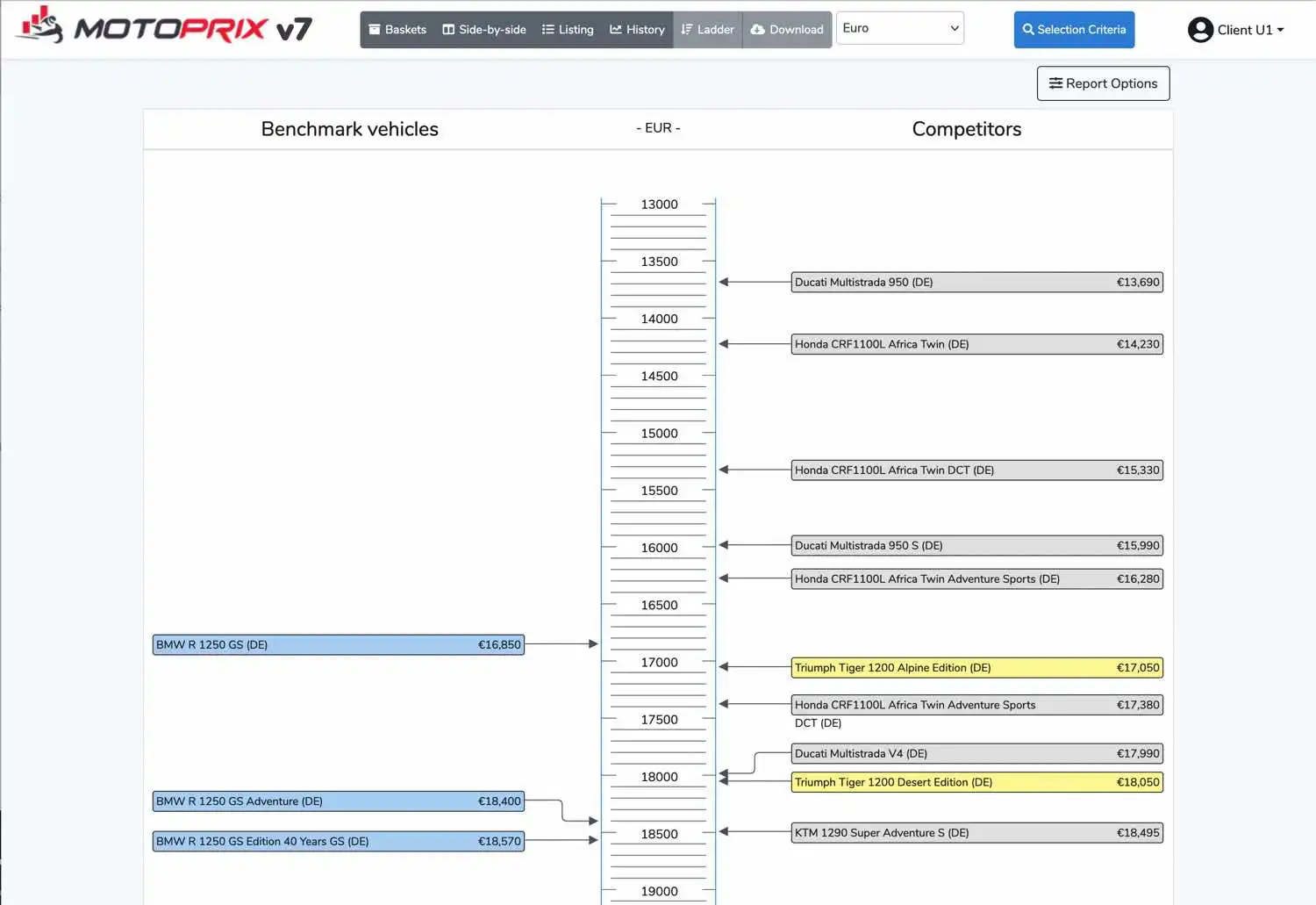
Task: Open the Download tab
Action: click(787, 30)
